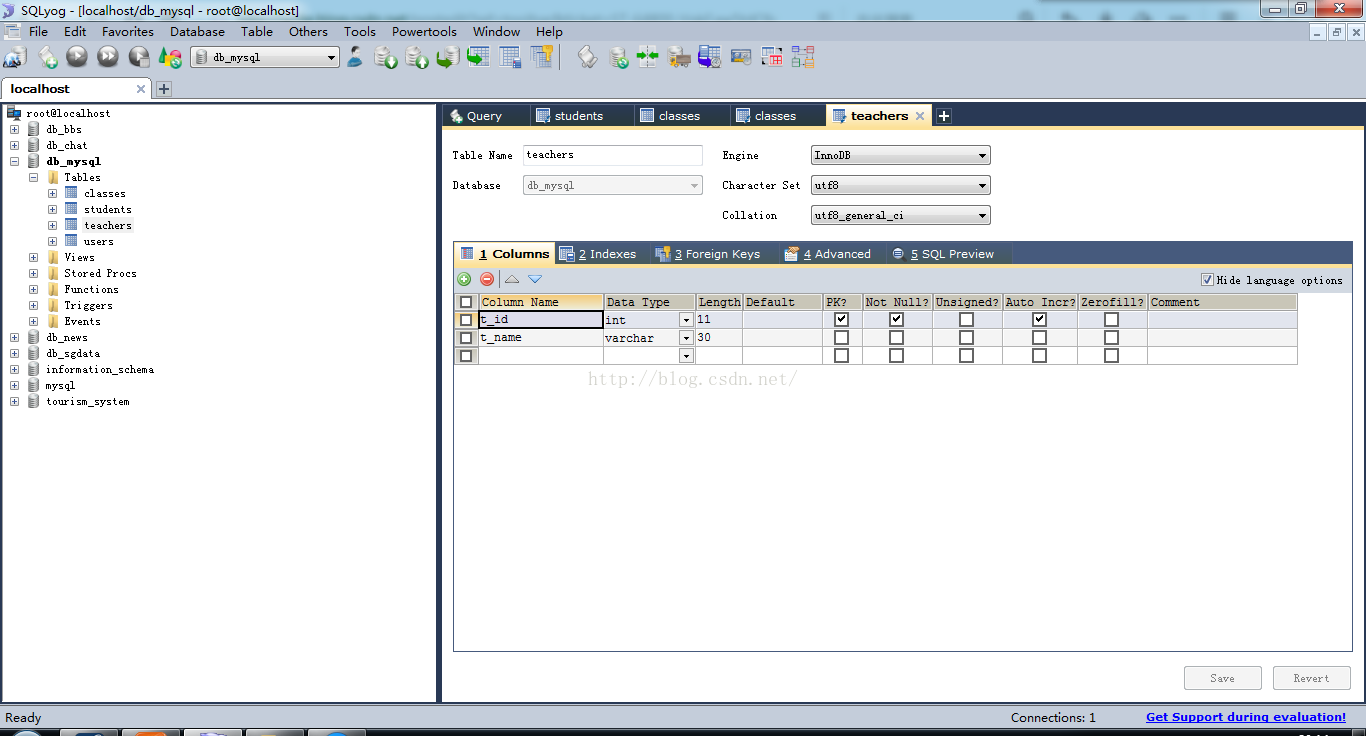Open the schema designer icon

(x=803, y=58)
